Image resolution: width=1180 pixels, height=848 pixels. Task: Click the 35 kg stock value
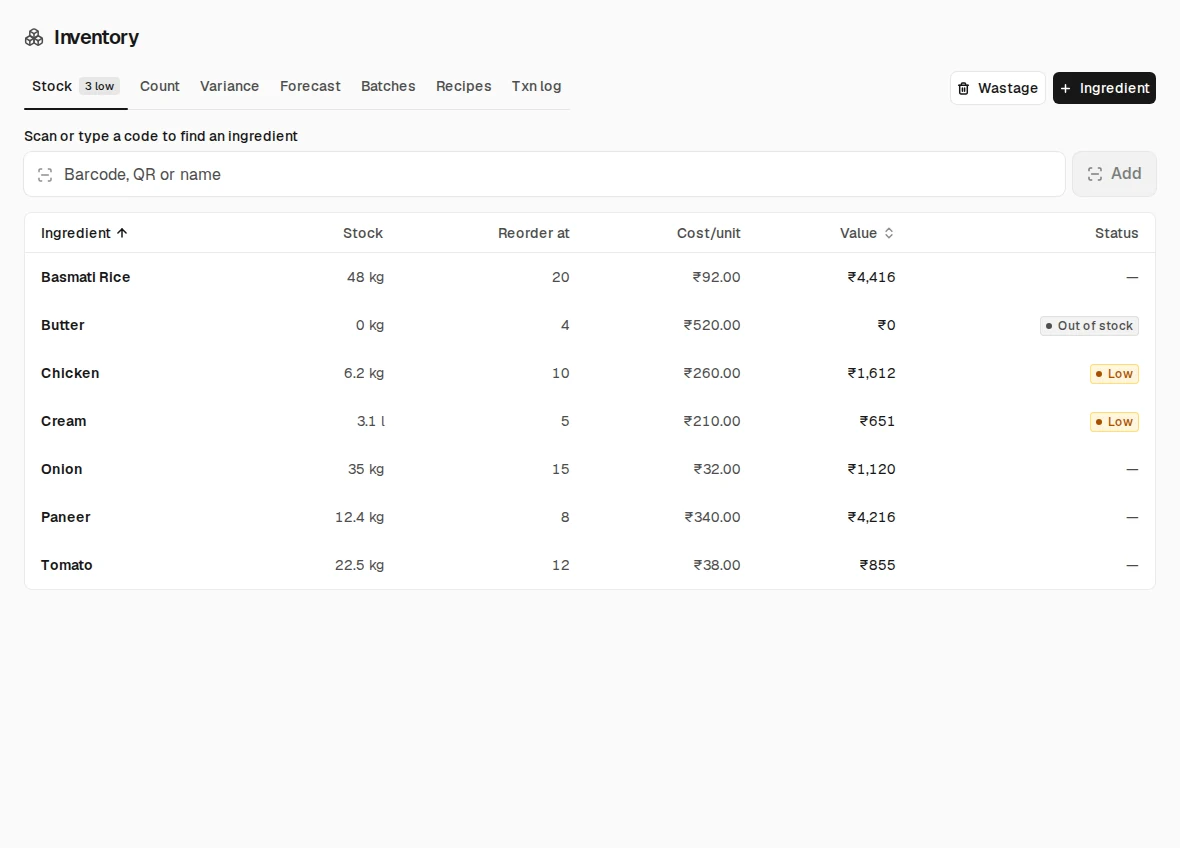(366, 470)
